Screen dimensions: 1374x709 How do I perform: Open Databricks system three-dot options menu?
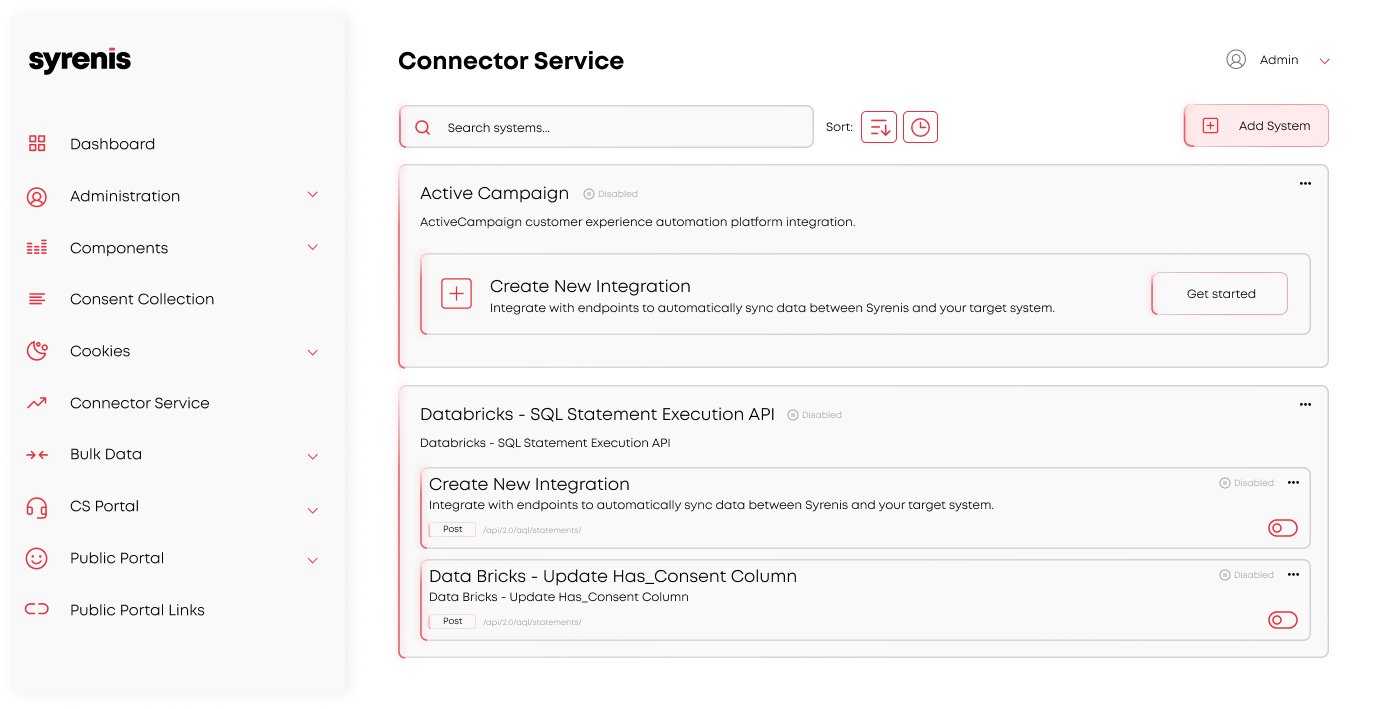pyautogui.click(x=1305, y=405)
